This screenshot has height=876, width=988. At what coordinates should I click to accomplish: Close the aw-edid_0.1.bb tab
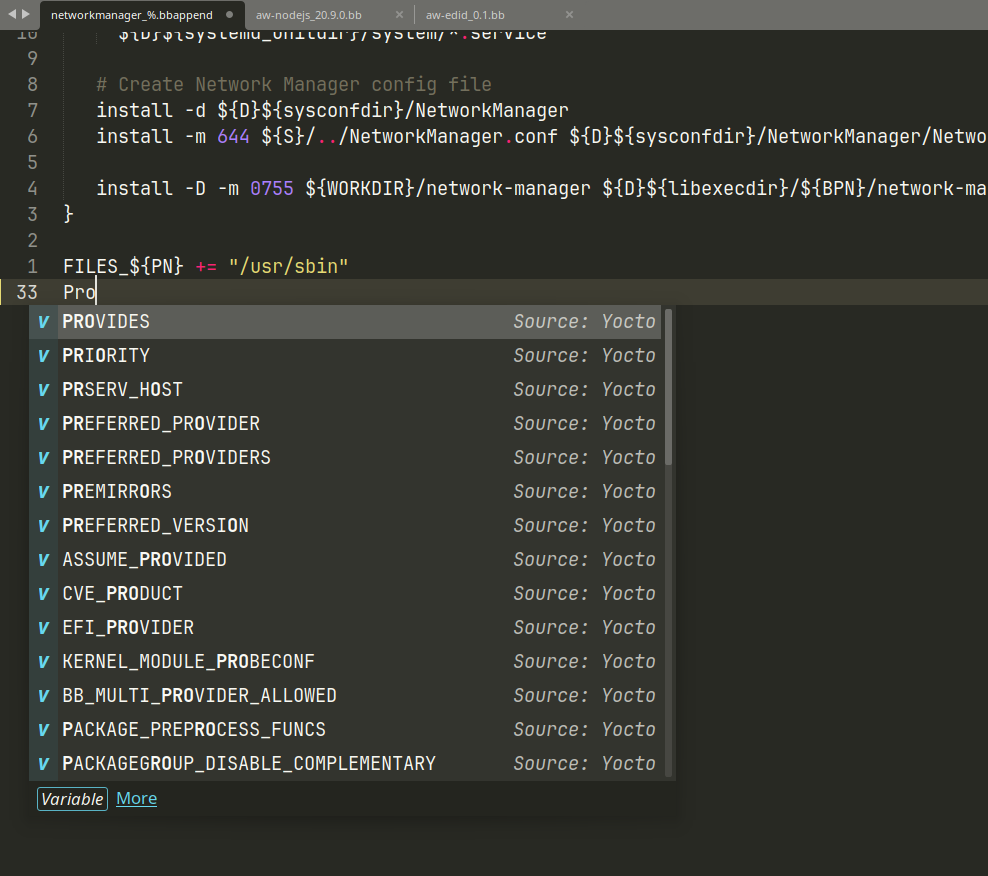click(569, 14)
